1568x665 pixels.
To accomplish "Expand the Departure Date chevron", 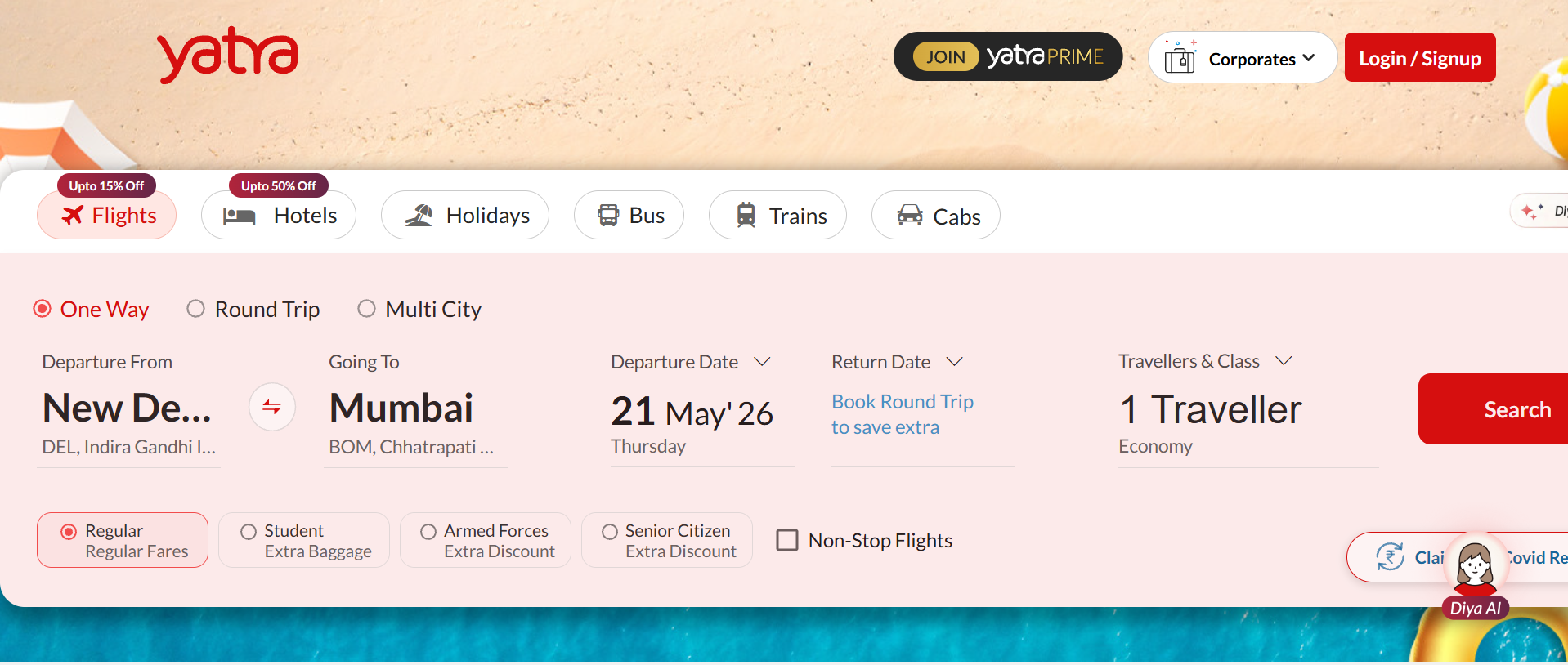I will (762, 361).
